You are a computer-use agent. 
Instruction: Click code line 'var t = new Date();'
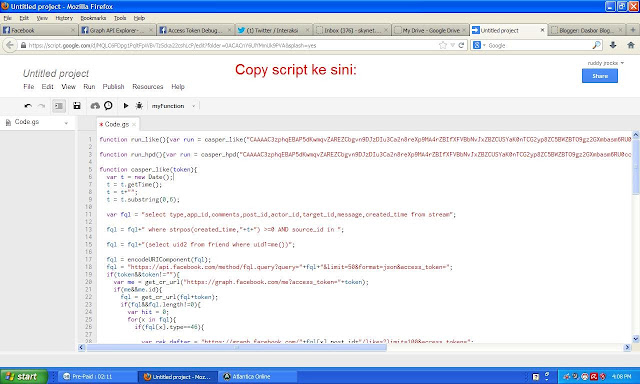tap(140, 177)
